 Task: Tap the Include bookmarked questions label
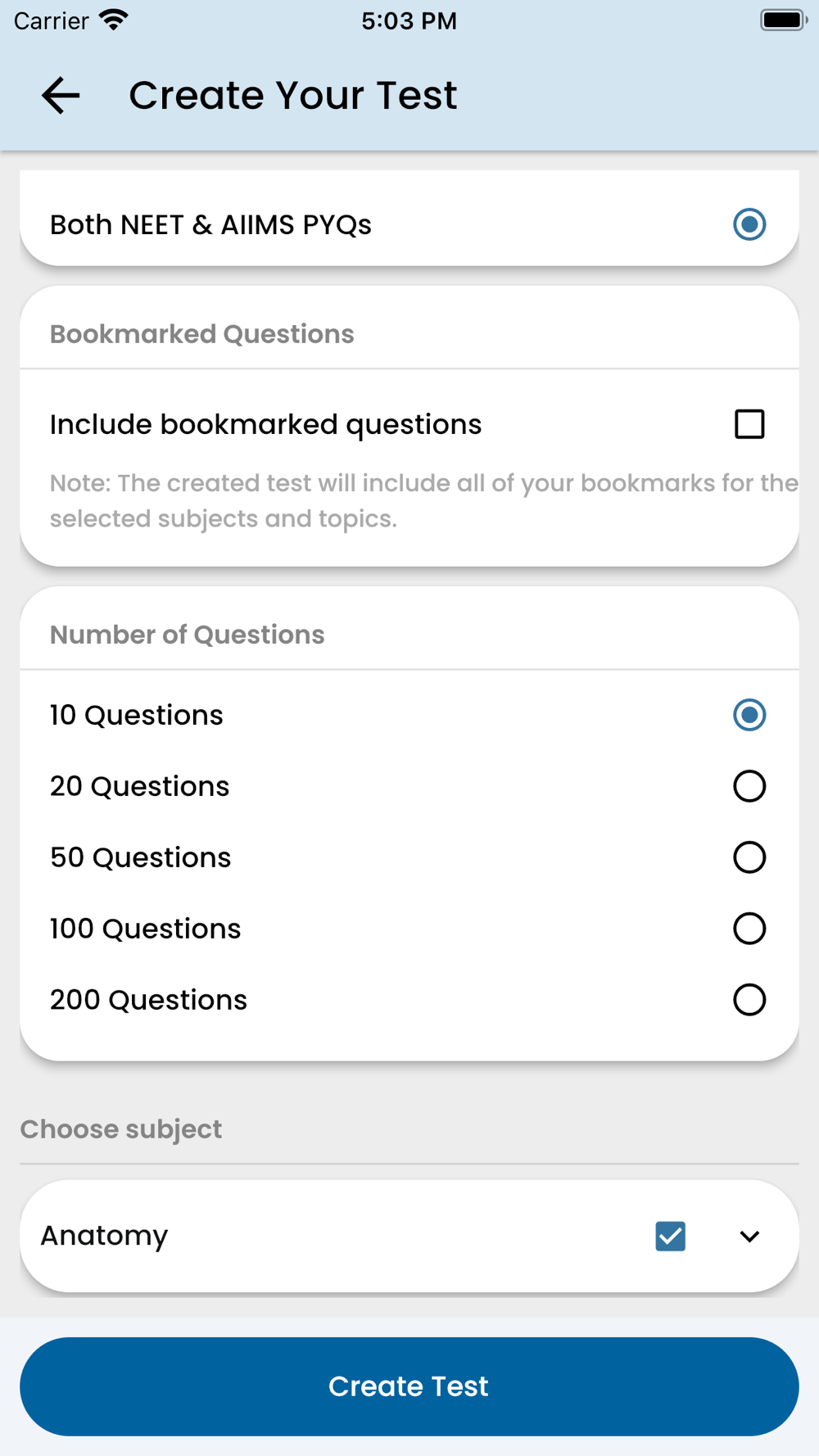coord(265,424)
